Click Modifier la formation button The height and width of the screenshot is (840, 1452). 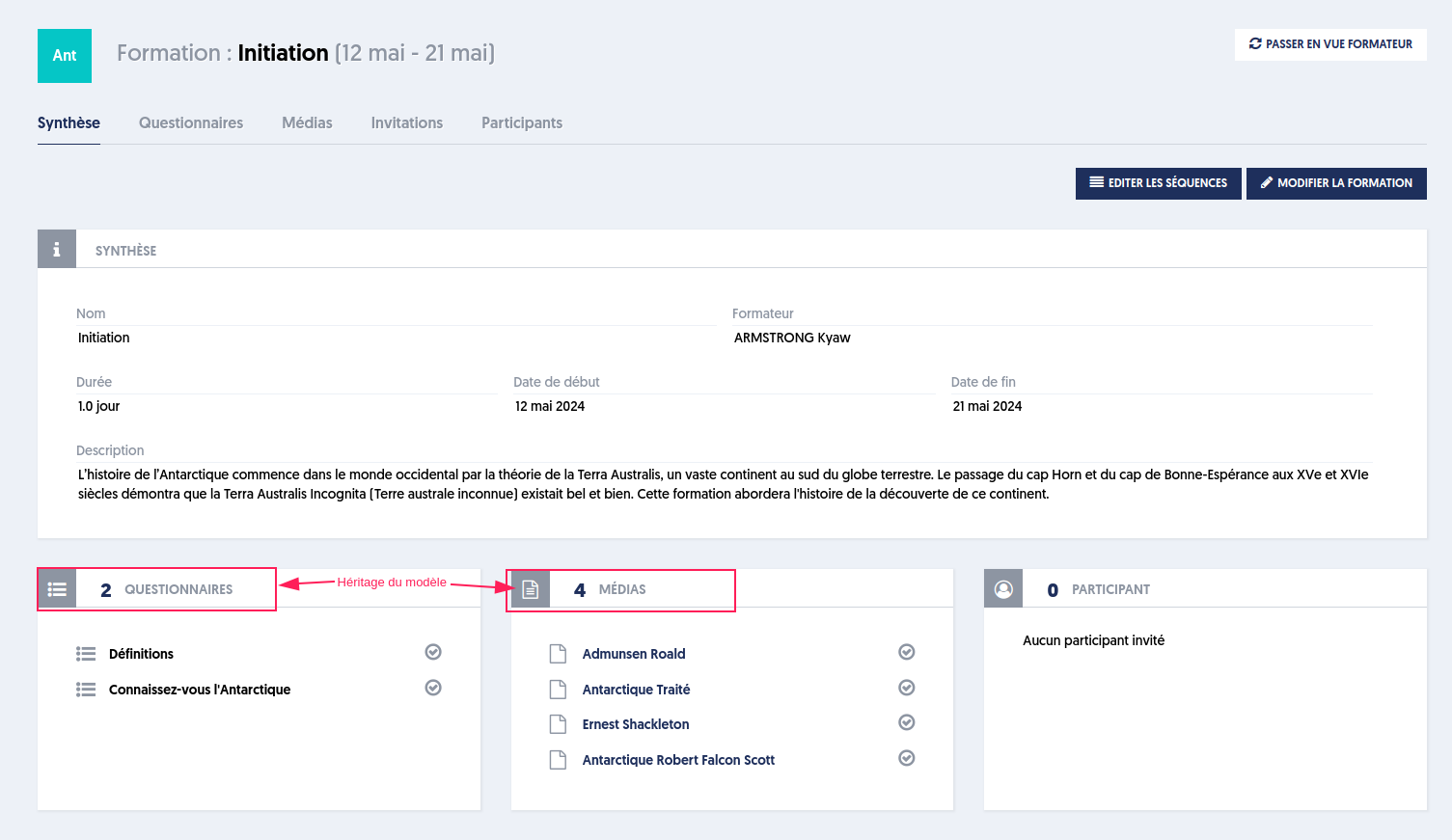pyautogui.click(x=1336, y=183)
